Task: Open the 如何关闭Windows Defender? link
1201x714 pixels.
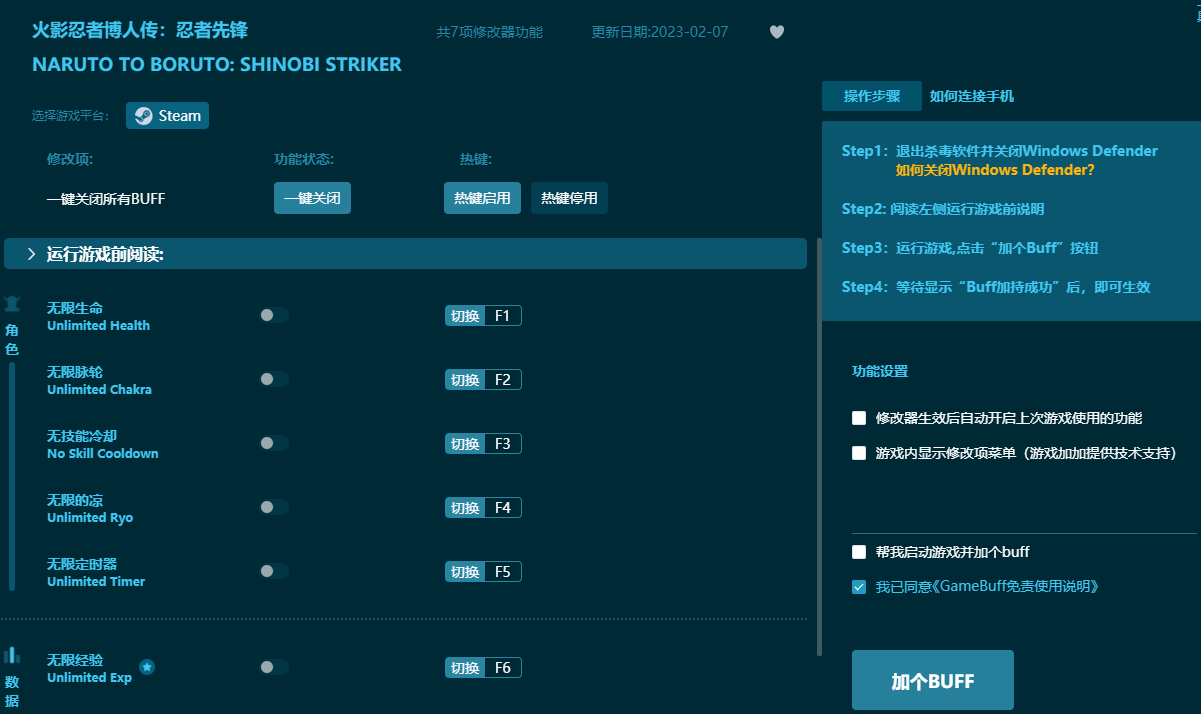Action: click(x=995, y=170)
